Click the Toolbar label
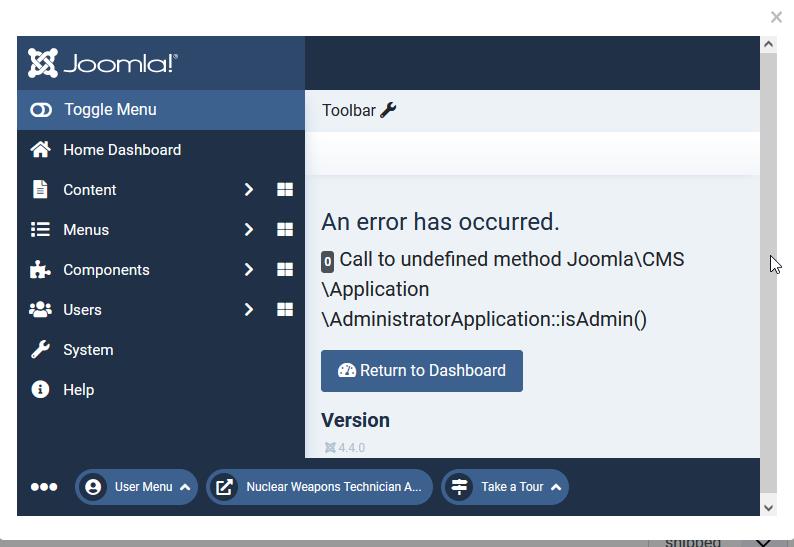This screenshot has height=547, width=794. pyautogui.click(x=349, y=110)
